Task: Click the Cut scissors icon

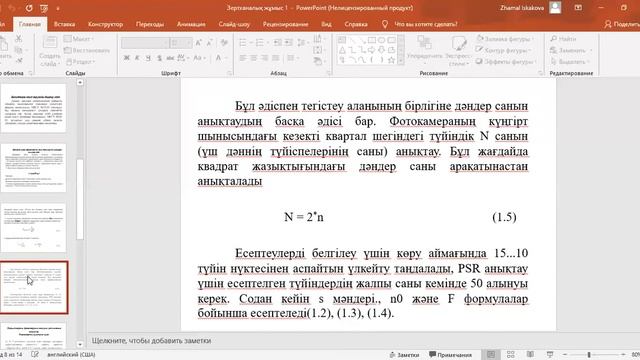Action: [18, 39]
